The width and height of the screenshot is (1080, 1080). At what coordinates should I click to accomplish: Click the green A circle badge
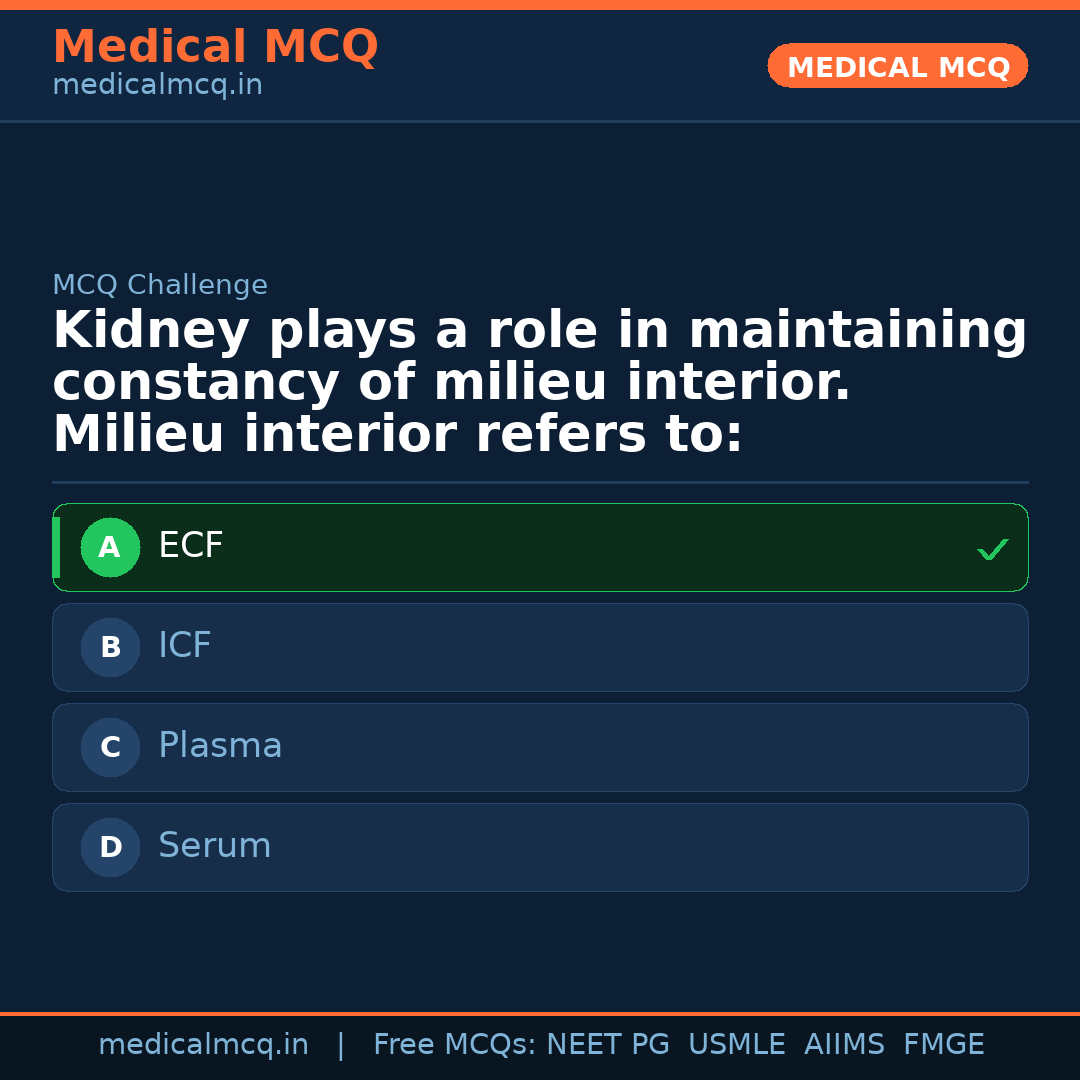coord(110,548)
